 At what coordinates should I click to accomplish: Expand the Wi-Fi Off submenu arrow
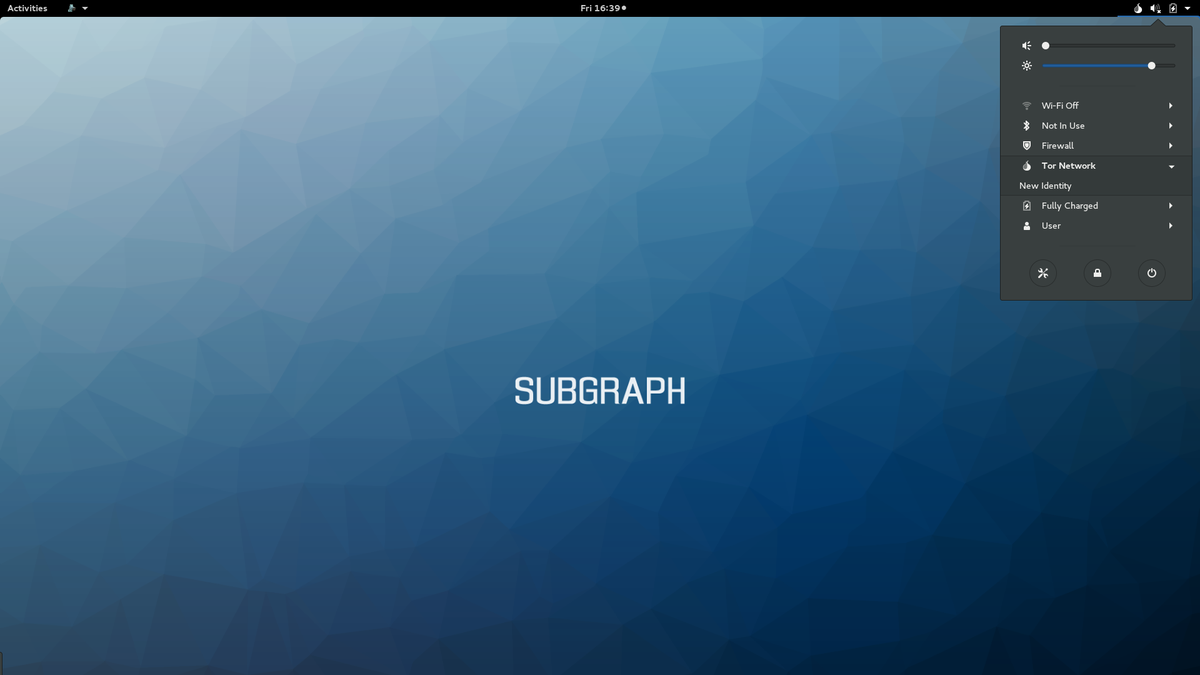point(1171,106)
